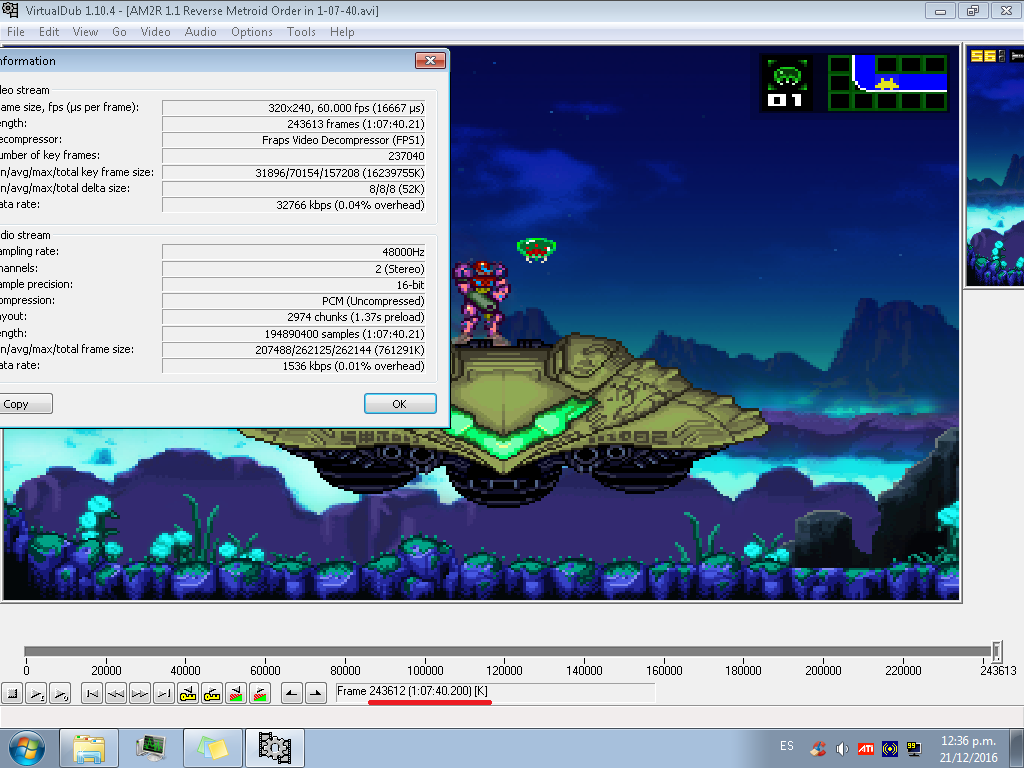The height and width of the screenshot is (768, 1024).
Task: Click Copy in the information dialog
Action: 25,404
